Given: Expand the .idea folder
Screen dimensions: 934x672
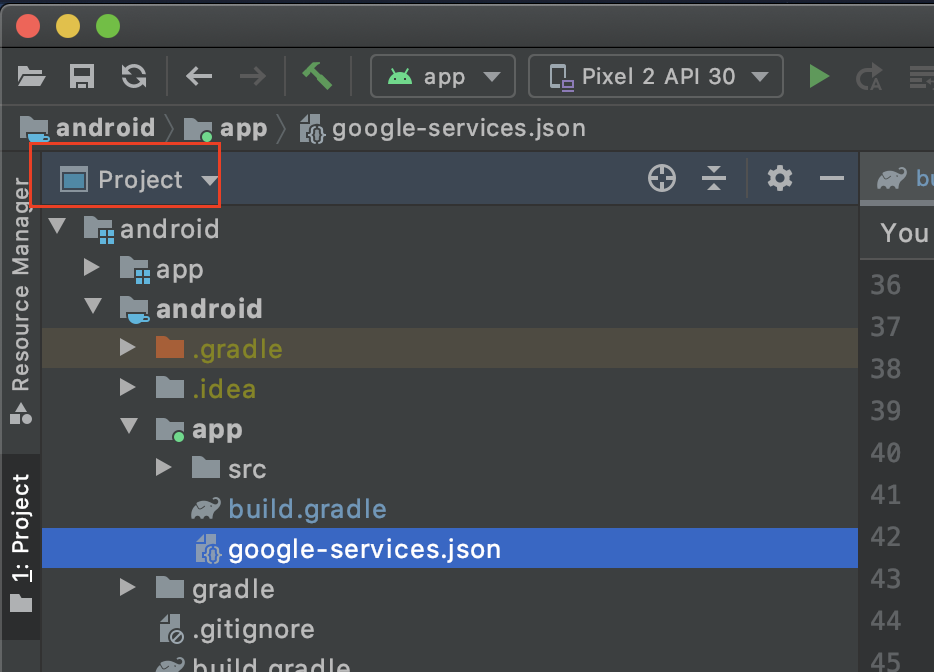Looking at the screenshot, I should click(127, 387).
